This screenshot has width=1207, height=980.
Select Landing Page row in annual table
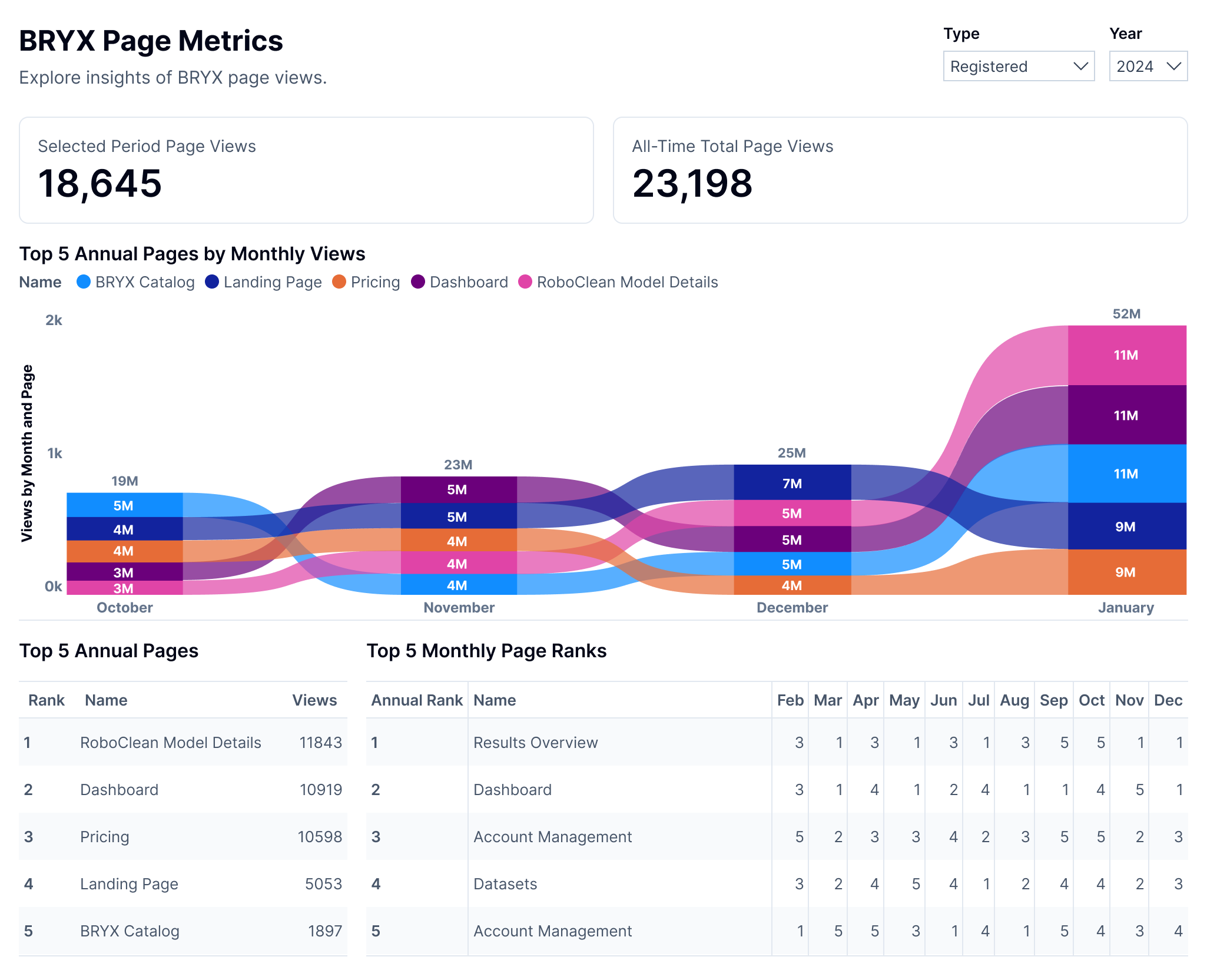(x=183, y=883)
